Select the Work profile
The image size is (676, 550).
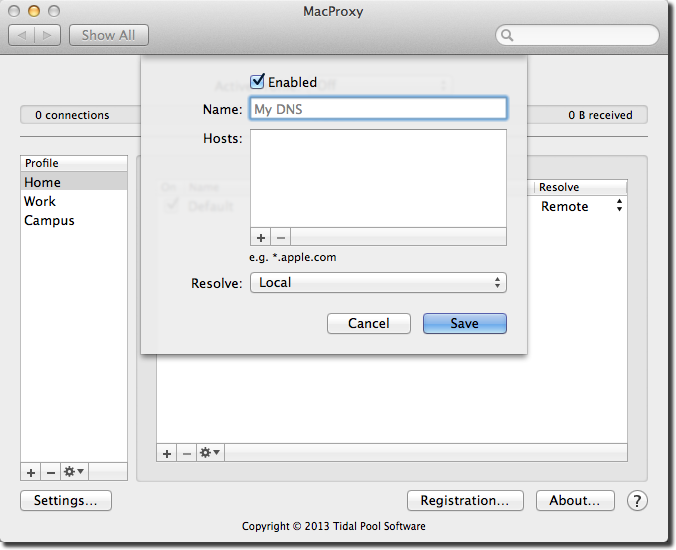point(74,201)
